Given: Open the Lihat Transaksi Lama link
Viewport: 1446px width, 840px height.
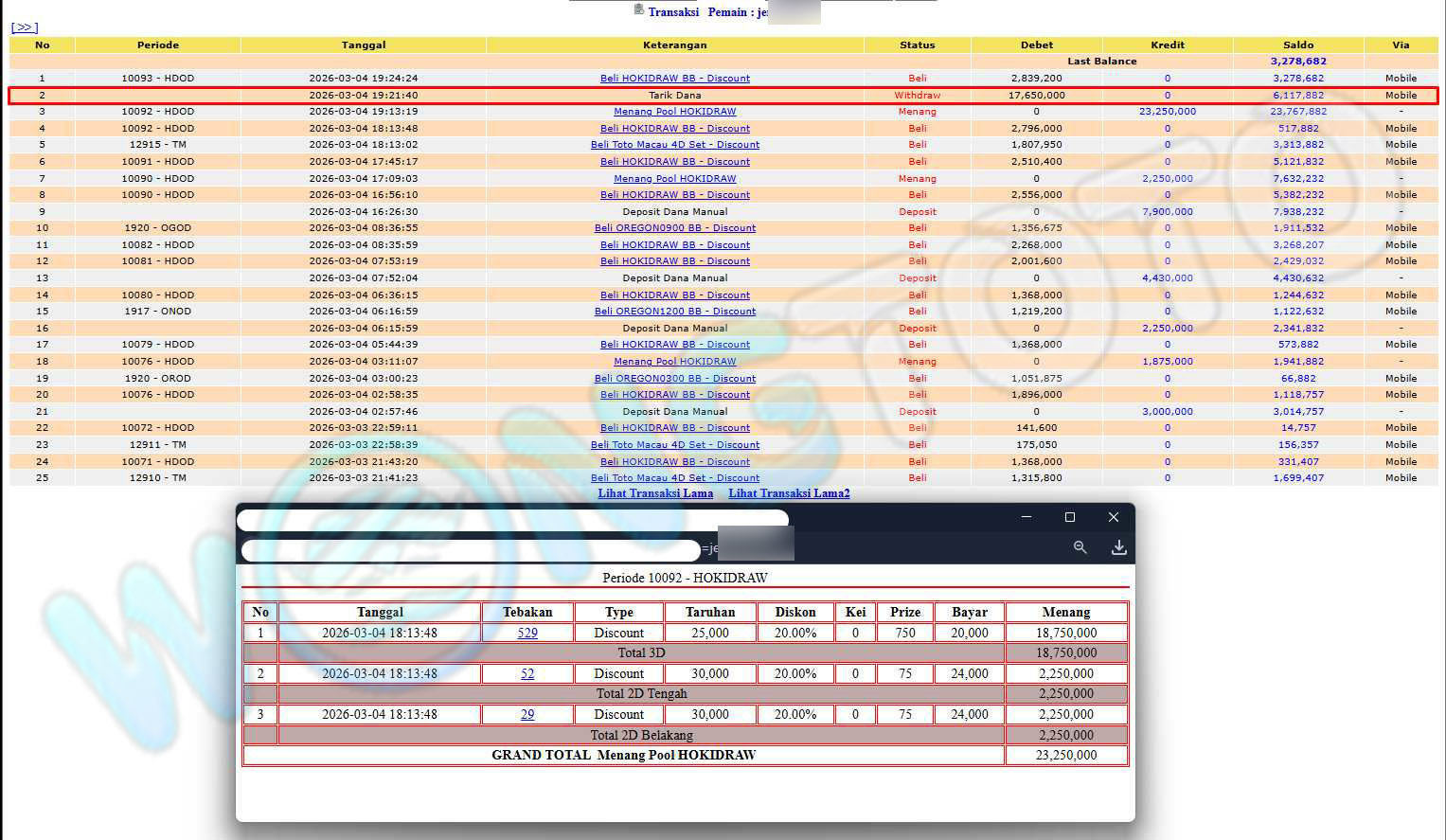Looking at the screenshot, I should (x=655, y=493).
